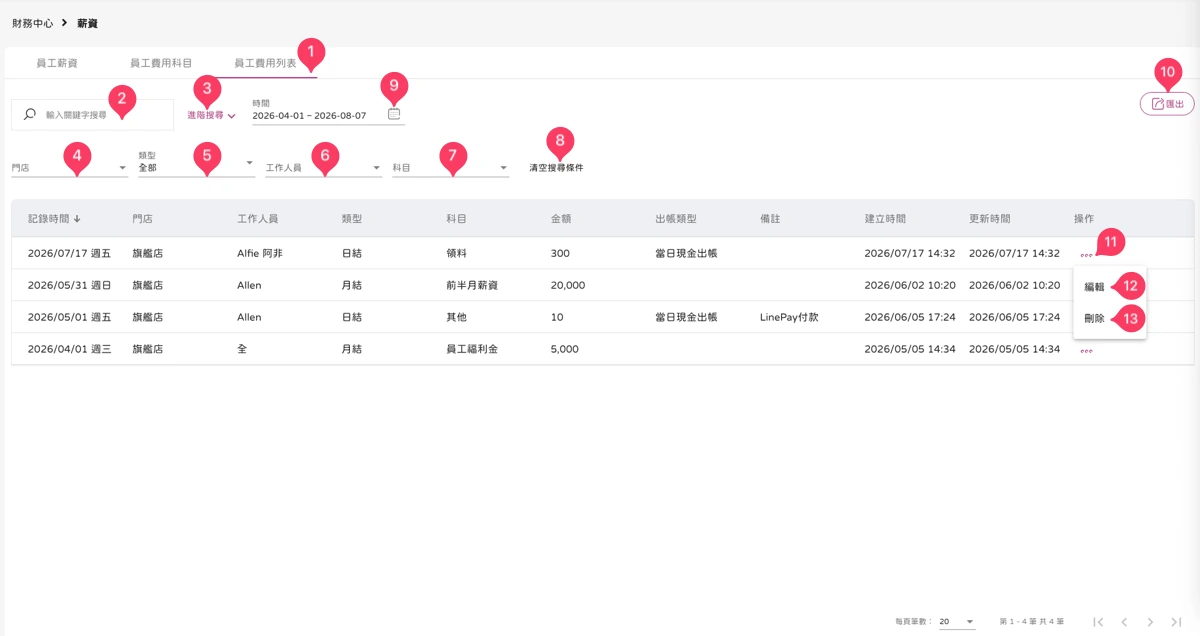Open the 類型 dropdown showing 全部

(x=197, y=164)
